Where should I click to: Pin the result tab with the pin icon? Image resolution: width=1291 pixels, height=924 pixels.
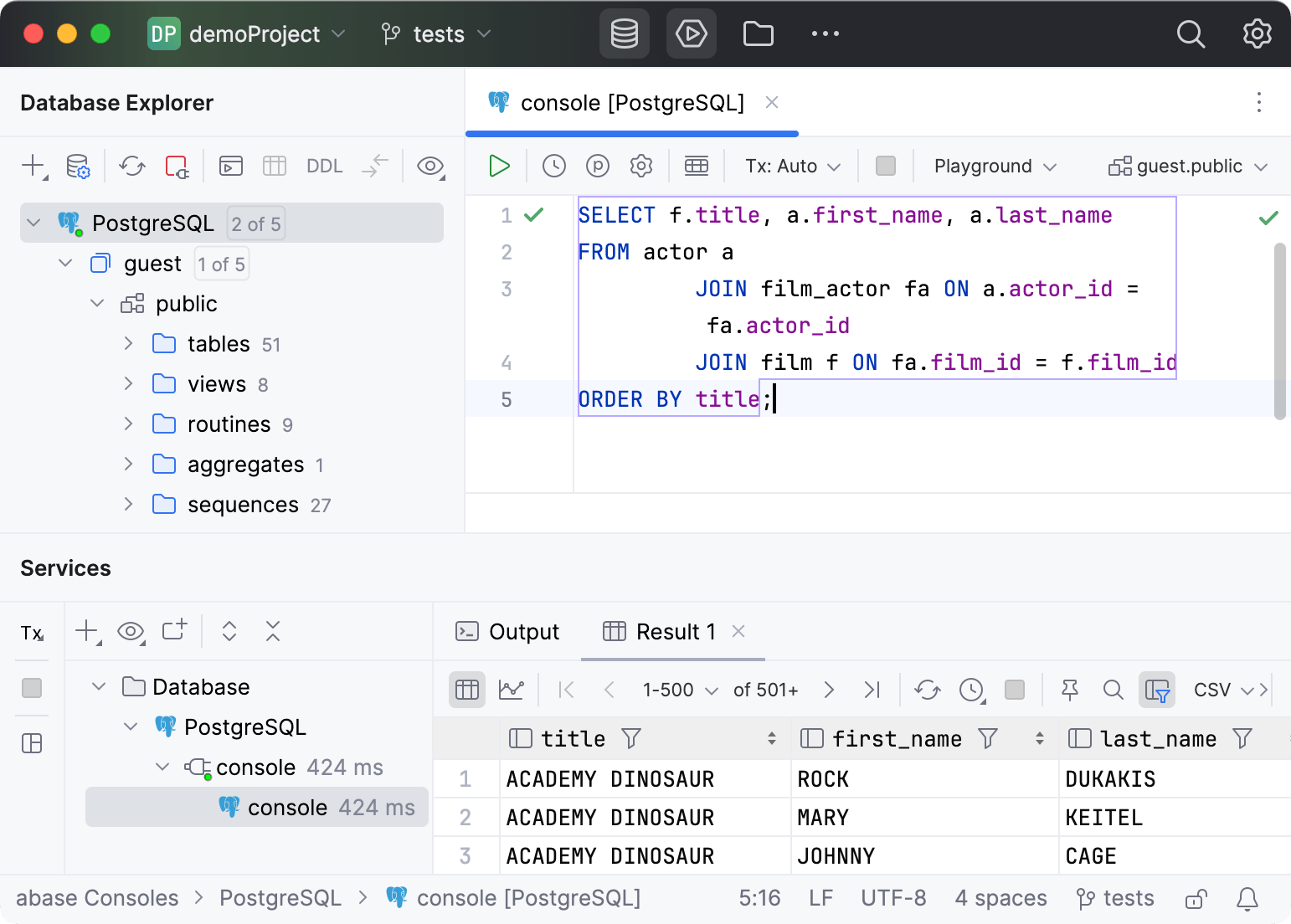coord(1069,690)
